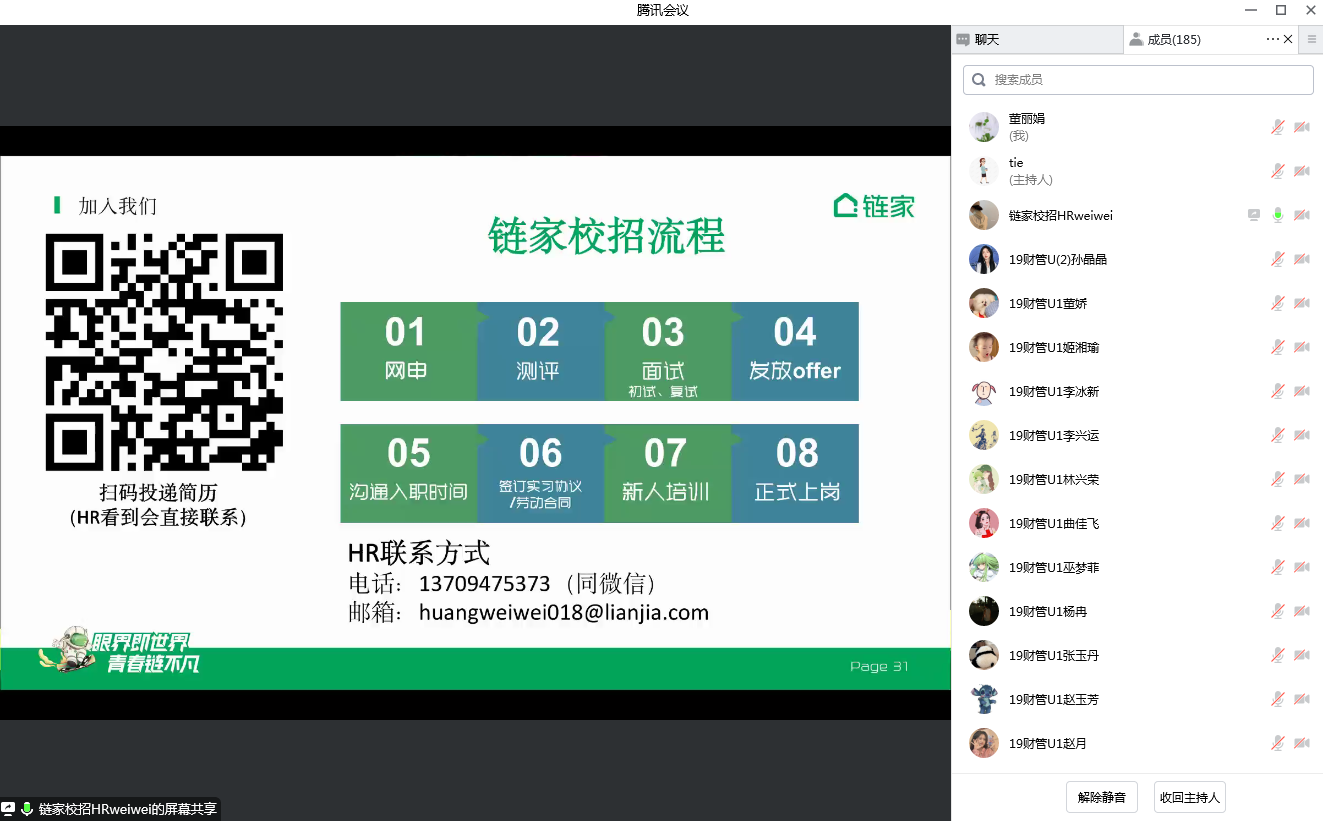Click the chat bubble icon on 聊天 tab
This screenshot has width=1323, height=821.
963,40
